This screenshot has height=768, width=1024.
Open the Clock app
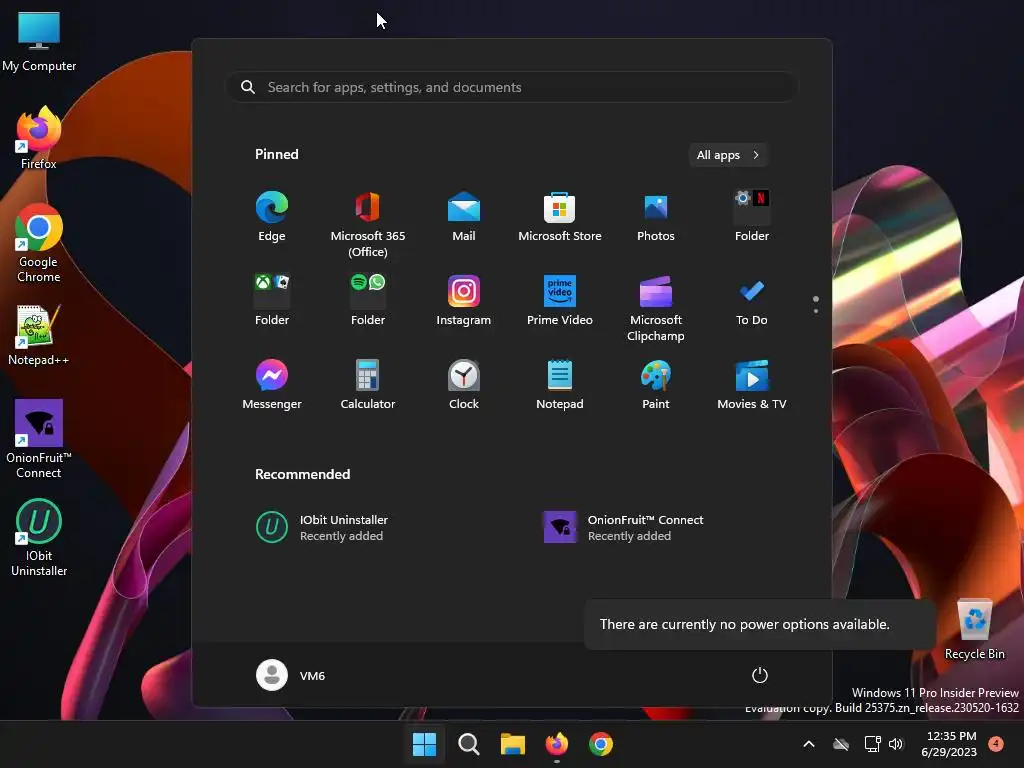pyautogui.click(x=464, y=385)
